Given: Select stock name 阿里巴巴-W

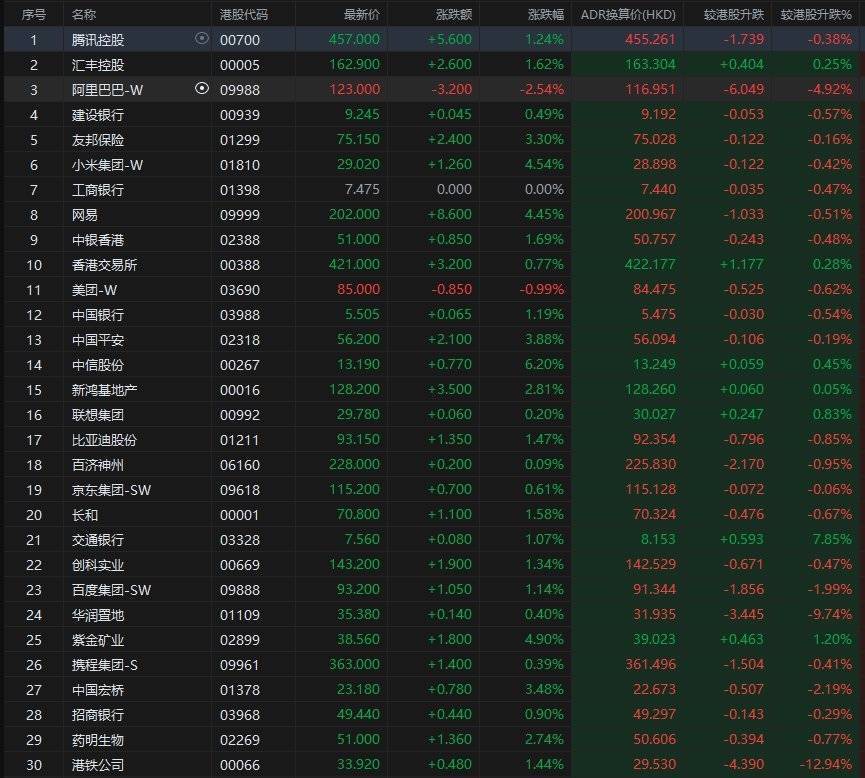Looking at the screenshot, I should point(107,90).
